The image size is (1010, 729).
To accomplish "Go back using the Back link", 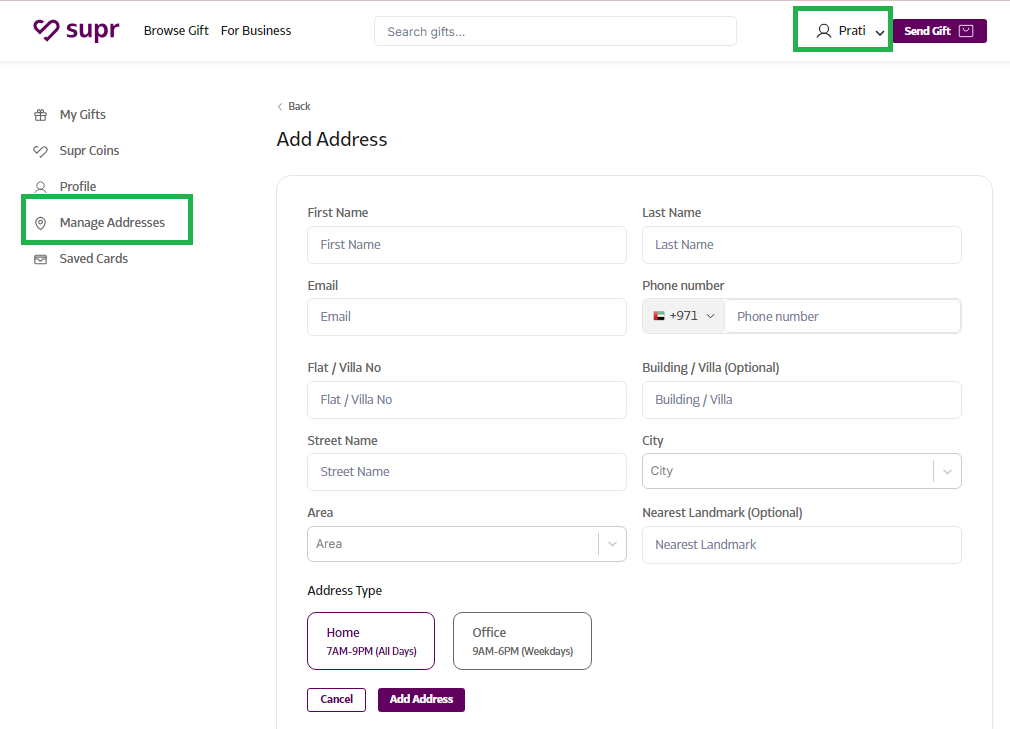I will pos(294,106).
